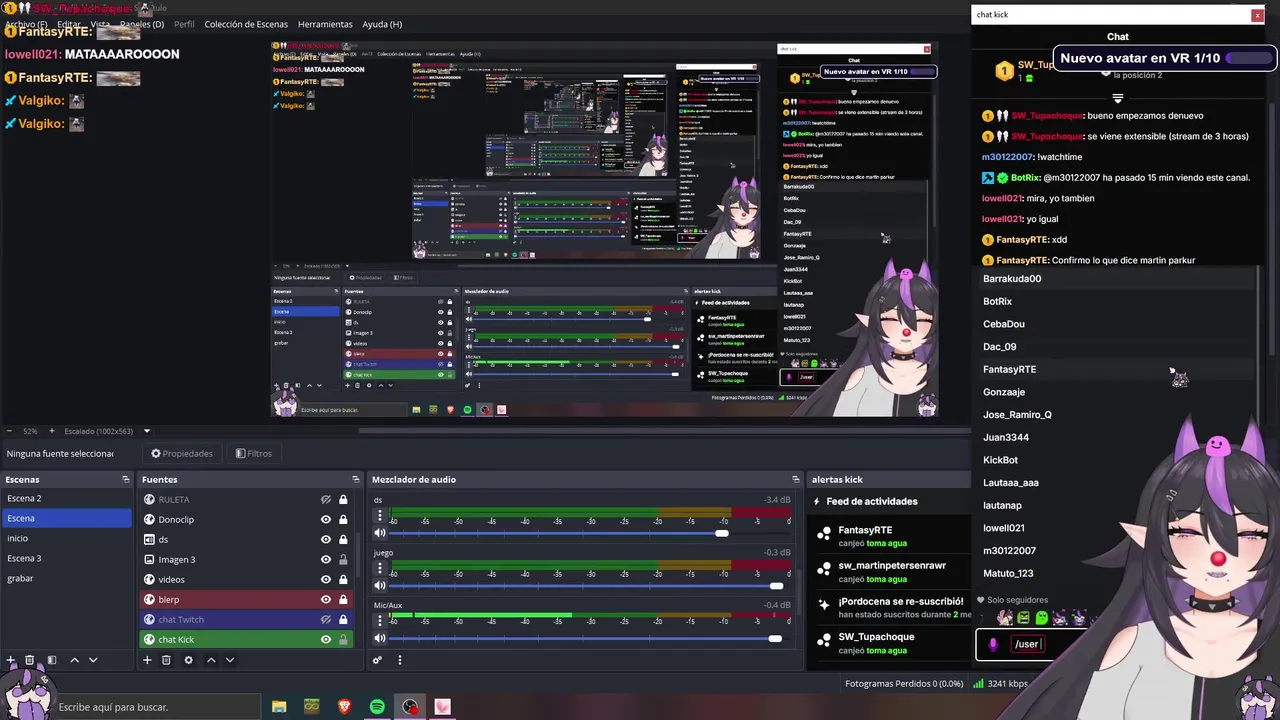Hide the videos source

click(x=326, y=579)
